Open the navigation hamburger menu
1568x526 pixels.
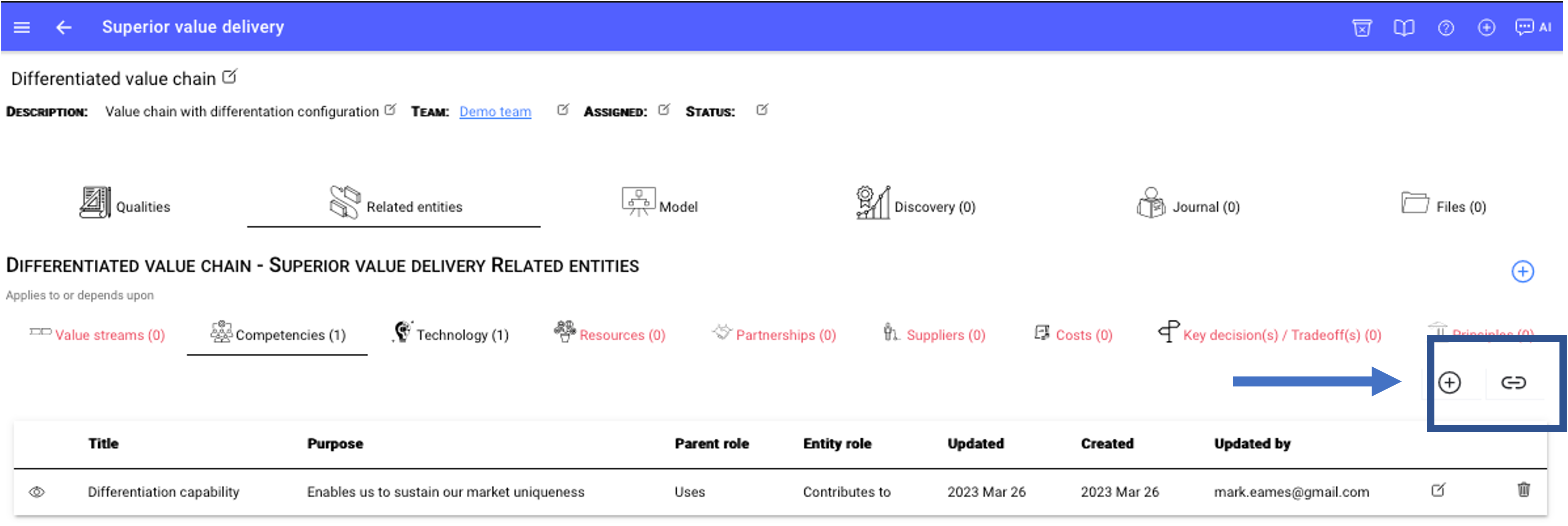[x=21, y=27]
